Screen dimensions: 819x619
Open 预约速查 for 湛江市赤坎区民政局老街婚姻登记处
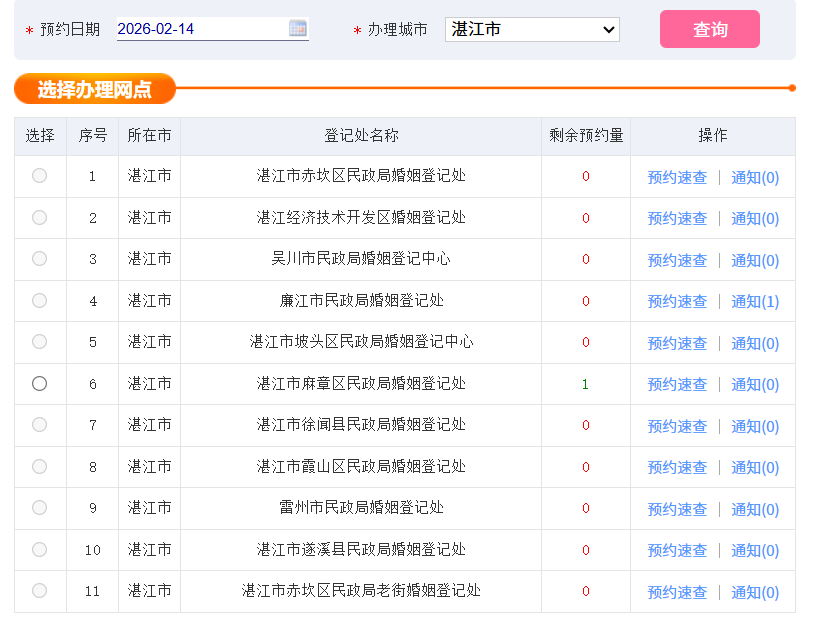click(x=677, y=591)
